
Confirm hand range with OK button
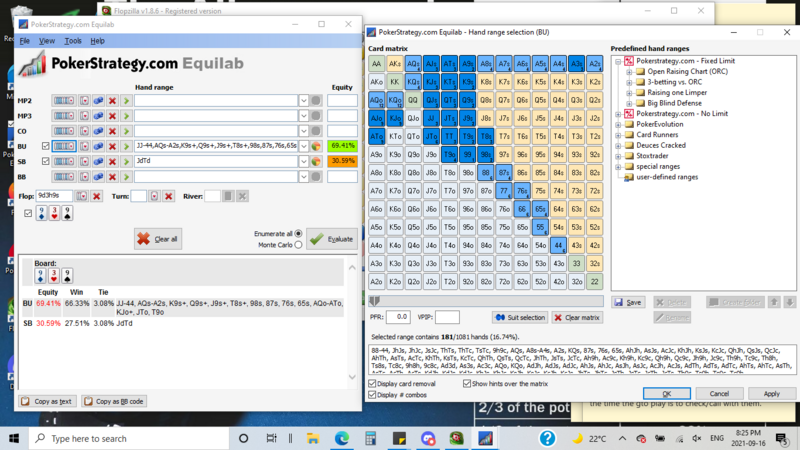[x=667, y=393]
